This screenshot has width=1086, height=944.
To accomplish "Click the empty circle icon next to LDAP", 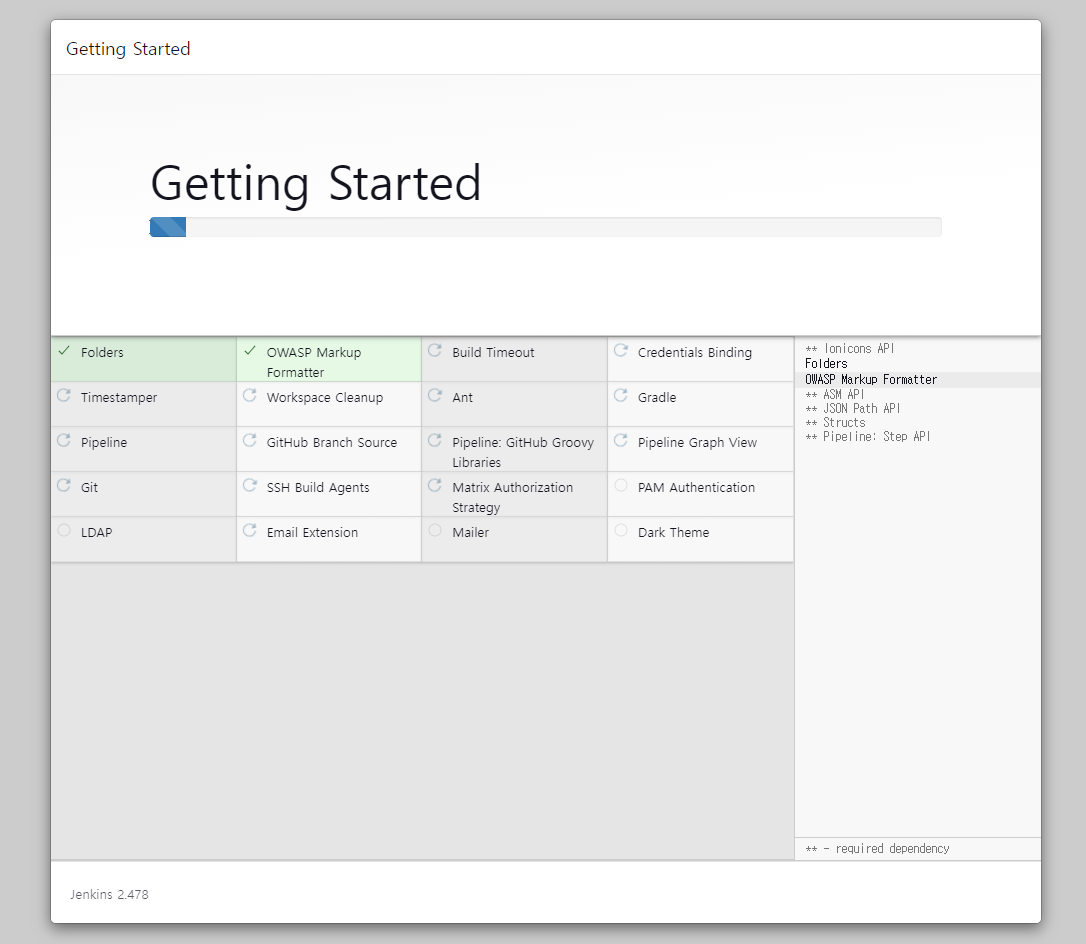I will [x=64, y=531].
